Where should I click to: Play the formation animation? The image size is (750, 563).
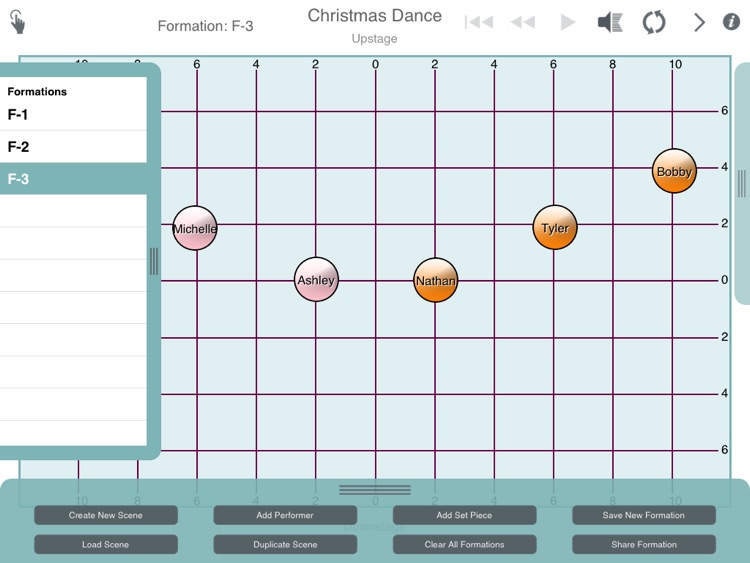567,22
